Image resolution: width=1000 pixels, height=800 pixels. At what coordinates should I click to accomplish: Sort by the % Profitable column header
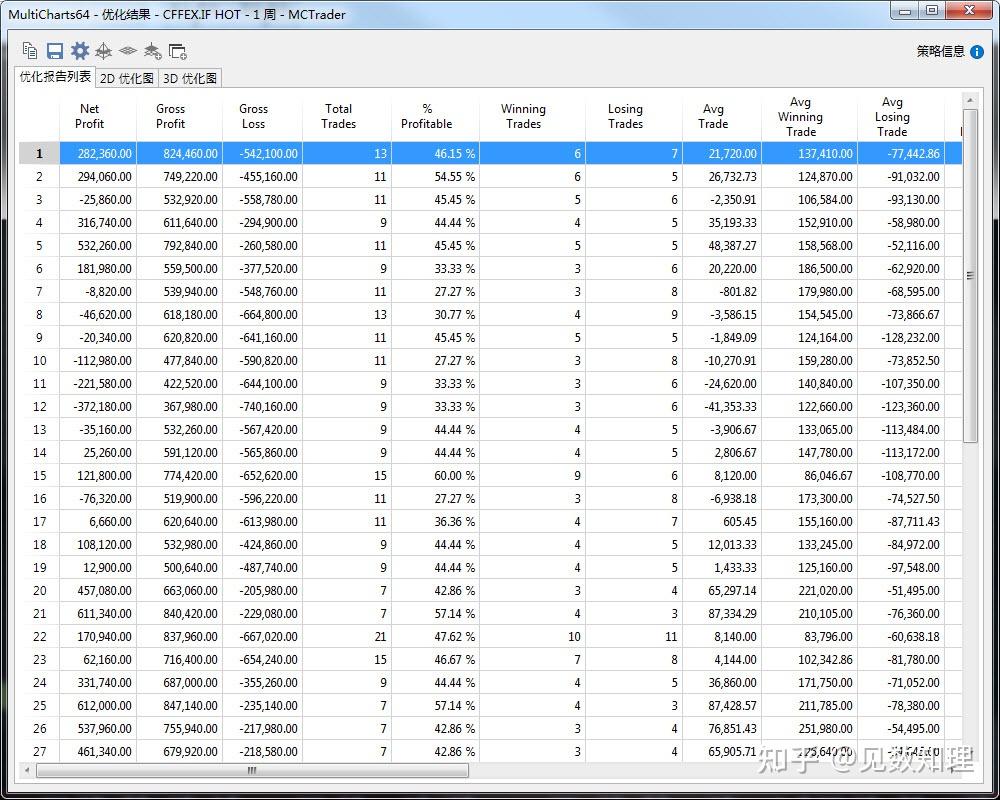click(x=427, y=116)
